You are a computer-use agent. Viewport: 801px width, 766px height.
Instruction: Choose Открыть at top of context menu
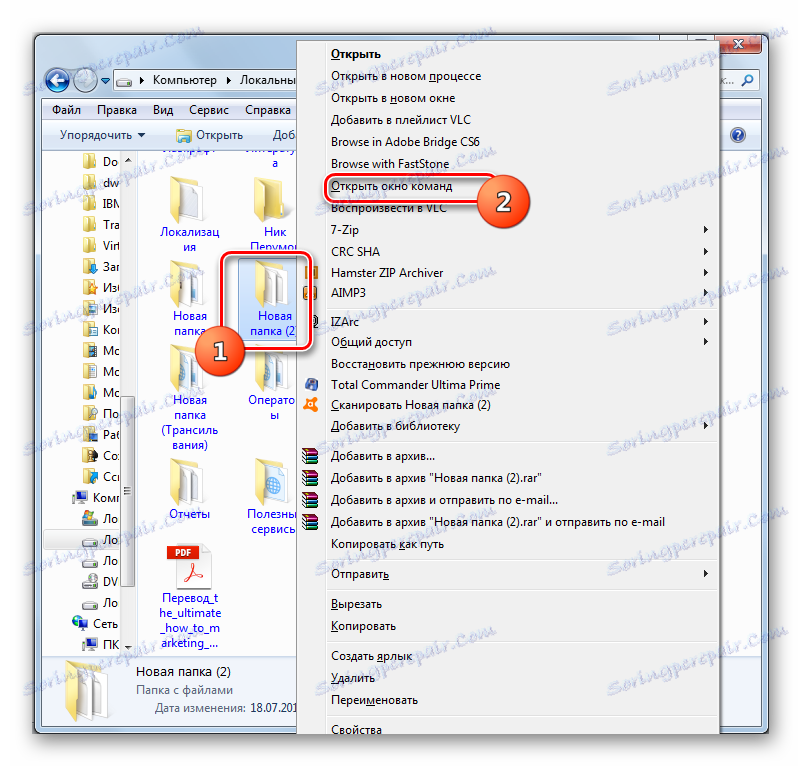coord(356,54)
